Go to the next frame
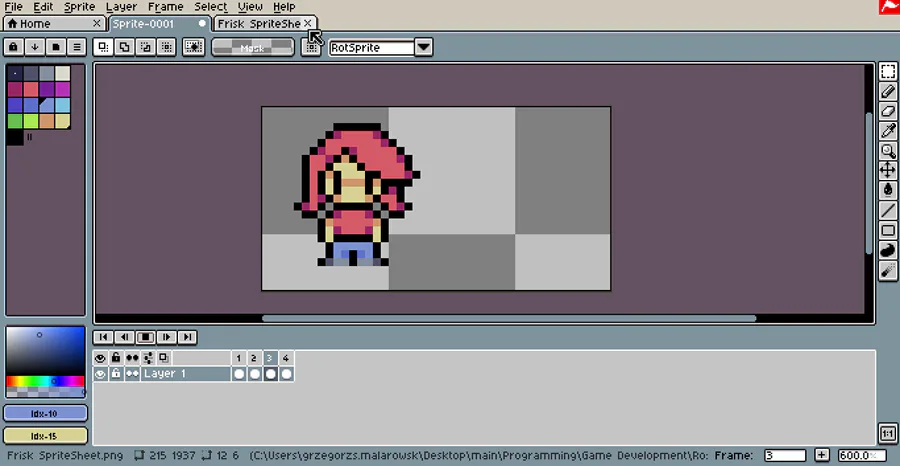Image resolution: width=900 pixels, height=466 pixels. click(x=167, y=337)
